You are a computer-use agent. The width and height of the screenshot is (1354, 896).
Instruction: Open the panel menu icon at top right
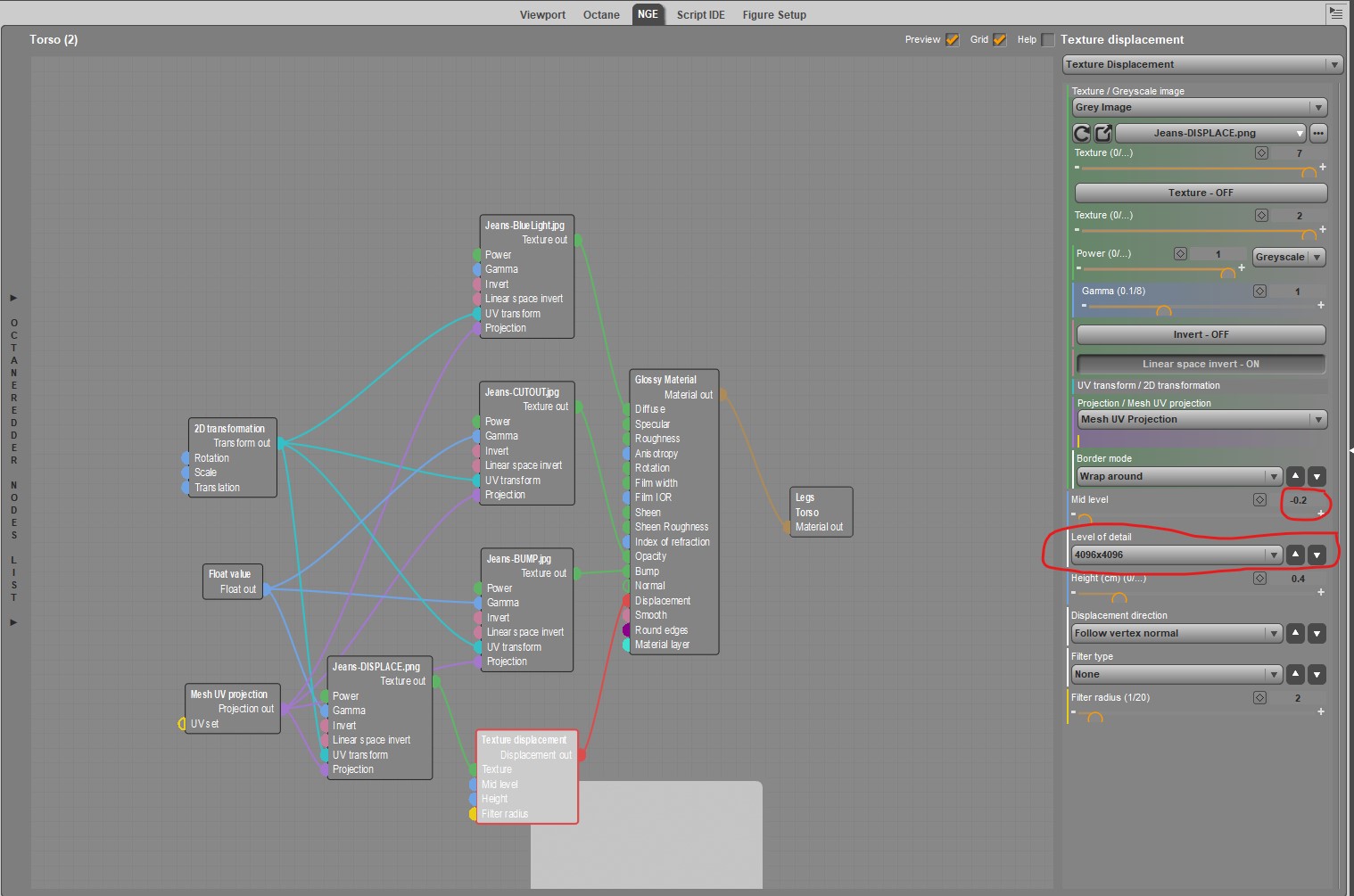pyautogui.click(x=1335, y=13)
